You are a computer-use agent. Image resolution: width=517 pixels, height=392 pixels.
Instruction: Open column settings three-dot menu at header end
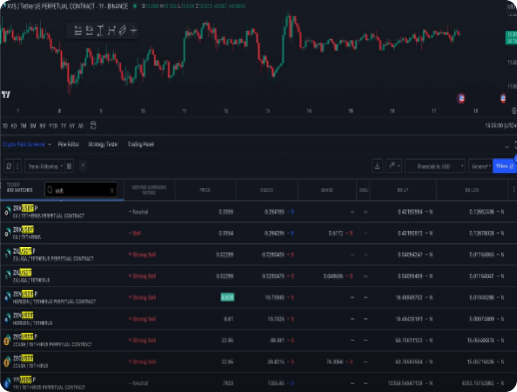tap(513, 190)
